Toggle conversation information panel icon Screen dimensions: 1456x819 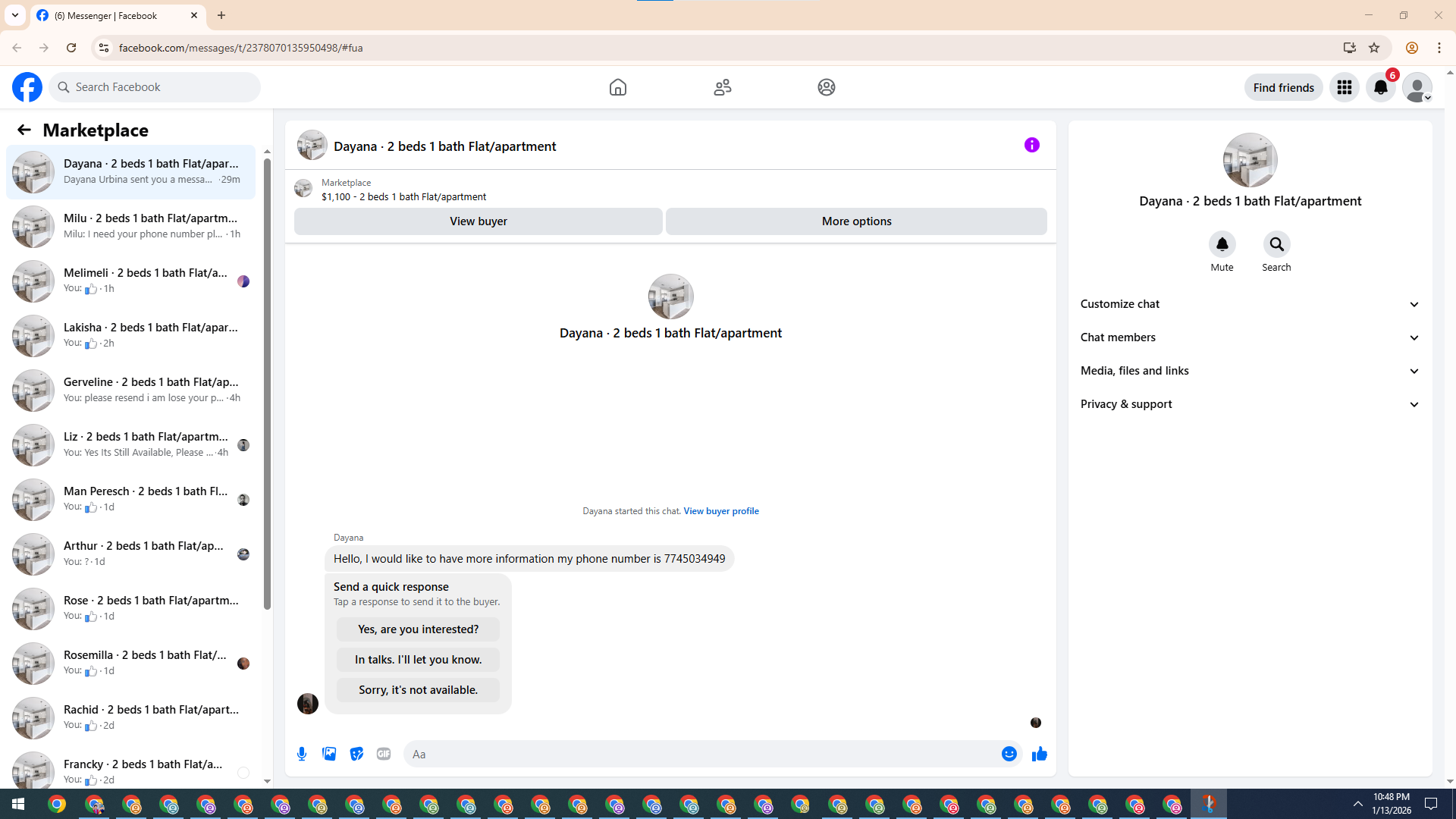(1031, 145)
